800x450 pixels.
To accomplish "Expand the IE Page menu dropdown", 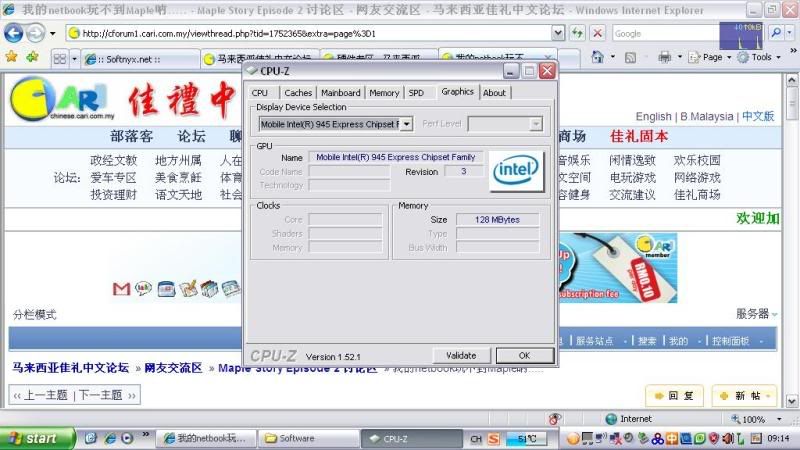I will pos(727,57).
